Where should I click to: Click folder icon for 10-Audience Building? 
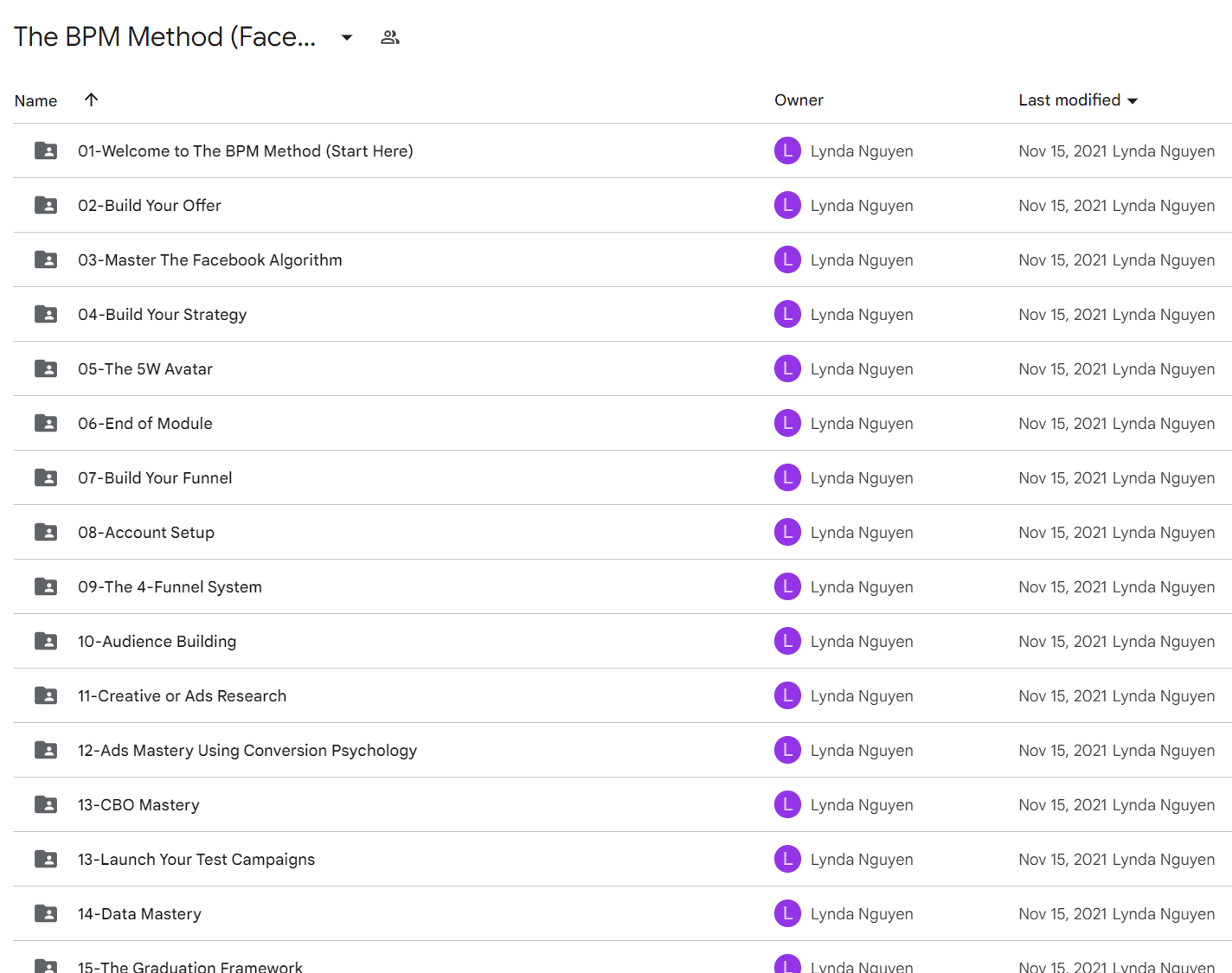[46, 641]
